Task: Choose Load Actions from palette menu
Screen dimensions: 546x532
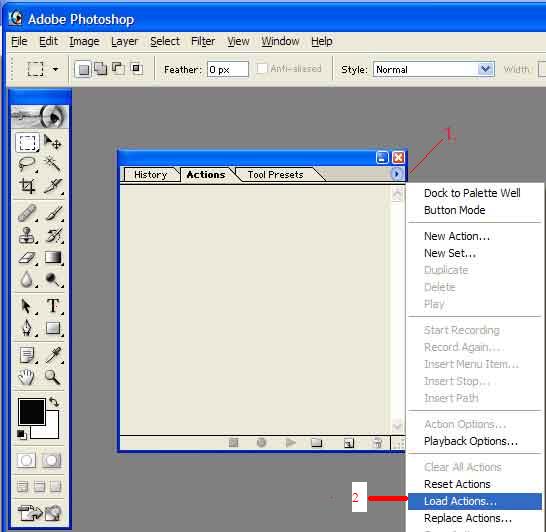Action: coord(475,501)
